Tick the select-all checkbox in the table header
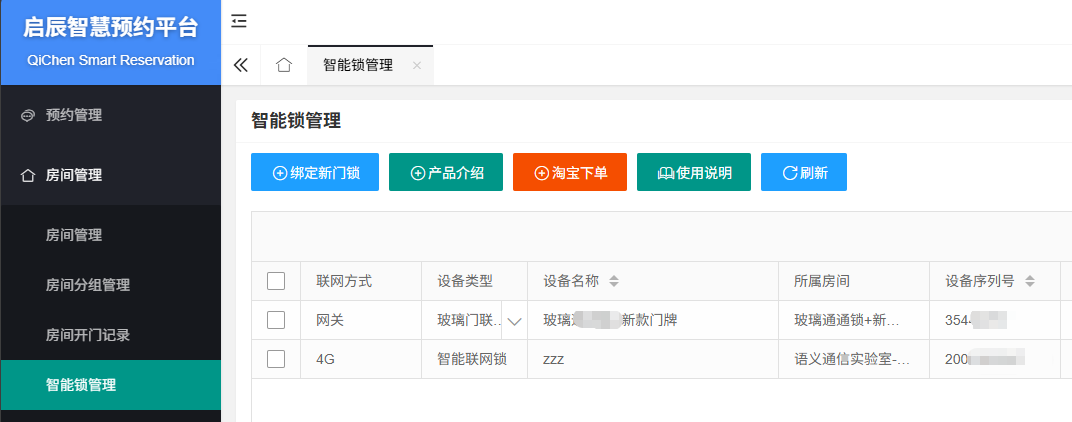The height and width of the screenshot is (422, 1072). coord(276,281)
